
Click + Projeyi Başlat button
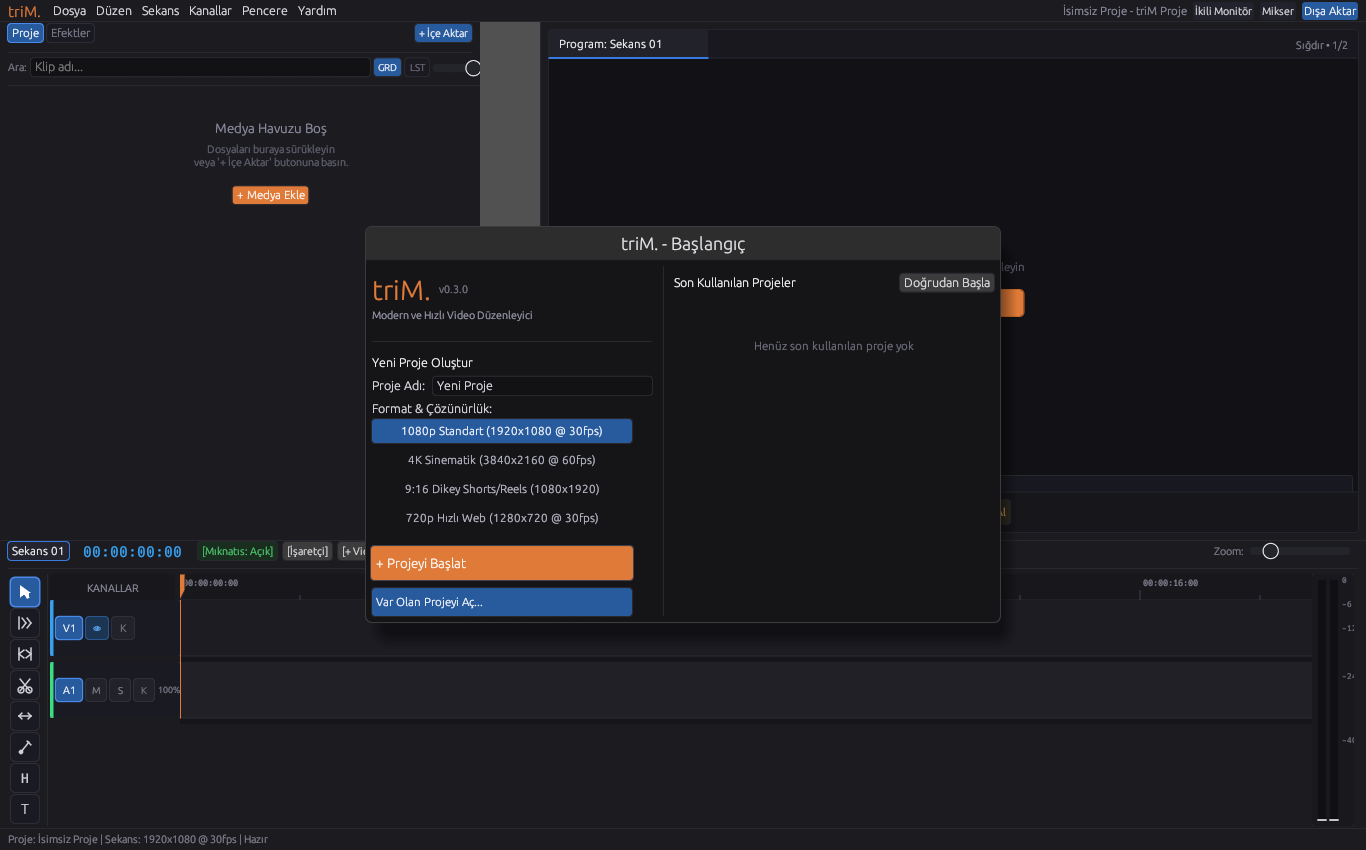click(502, 563)
